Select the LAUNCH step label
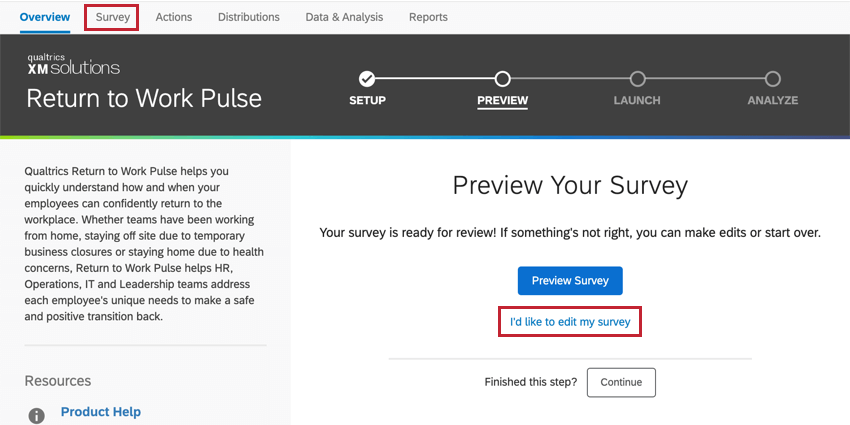The width and height of the screenshot is (850, 425). click(x=637, y=101)
